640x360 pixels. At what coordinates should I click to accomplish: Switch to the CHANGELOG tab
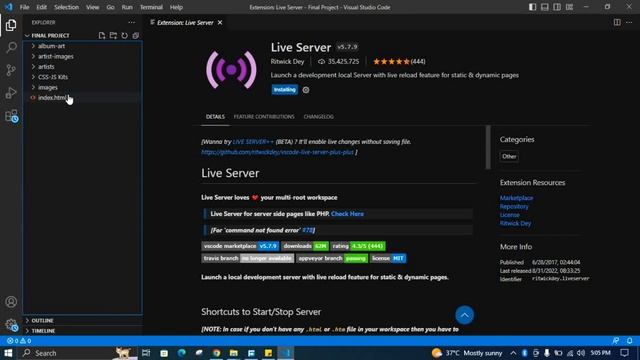point(318,117)
